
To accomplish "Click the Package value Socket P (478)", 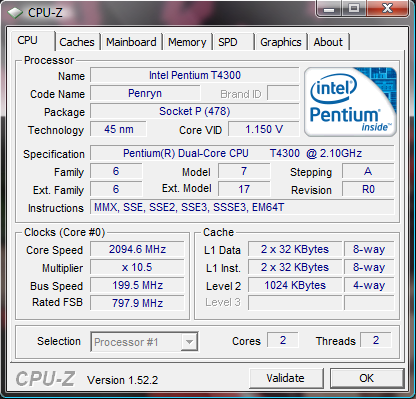I will 195,111.
